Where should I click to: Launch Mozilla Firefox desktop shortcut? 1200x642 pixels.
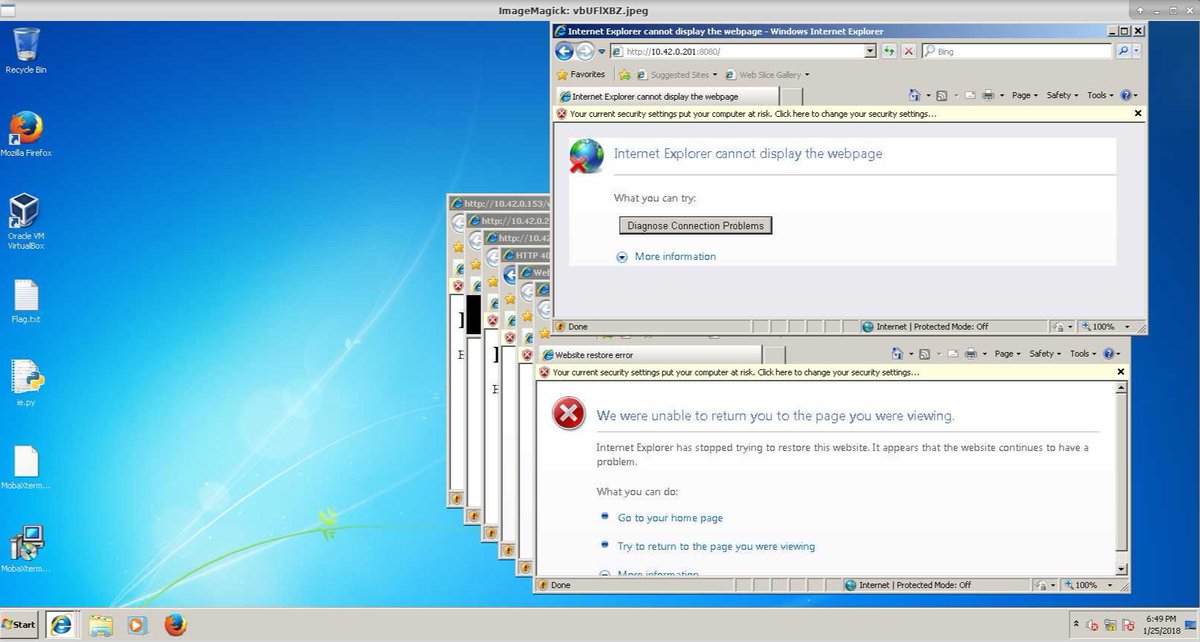26,134
